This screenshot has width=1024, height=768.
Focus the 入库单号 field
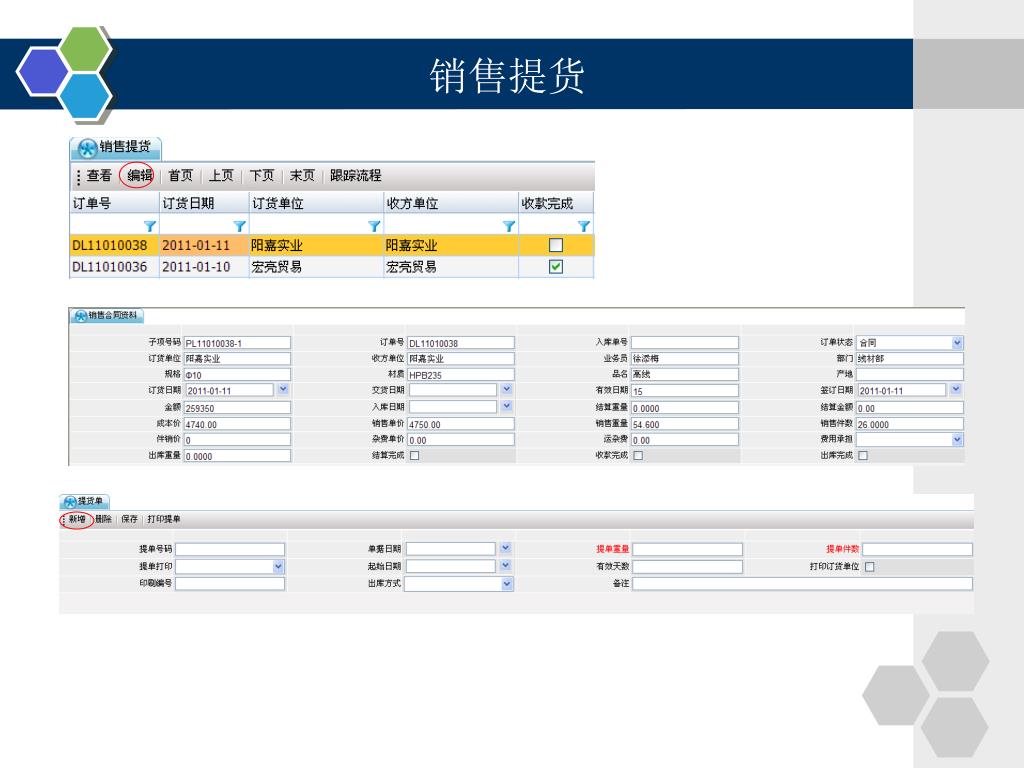pyautogui.click(x=684, y=342)
